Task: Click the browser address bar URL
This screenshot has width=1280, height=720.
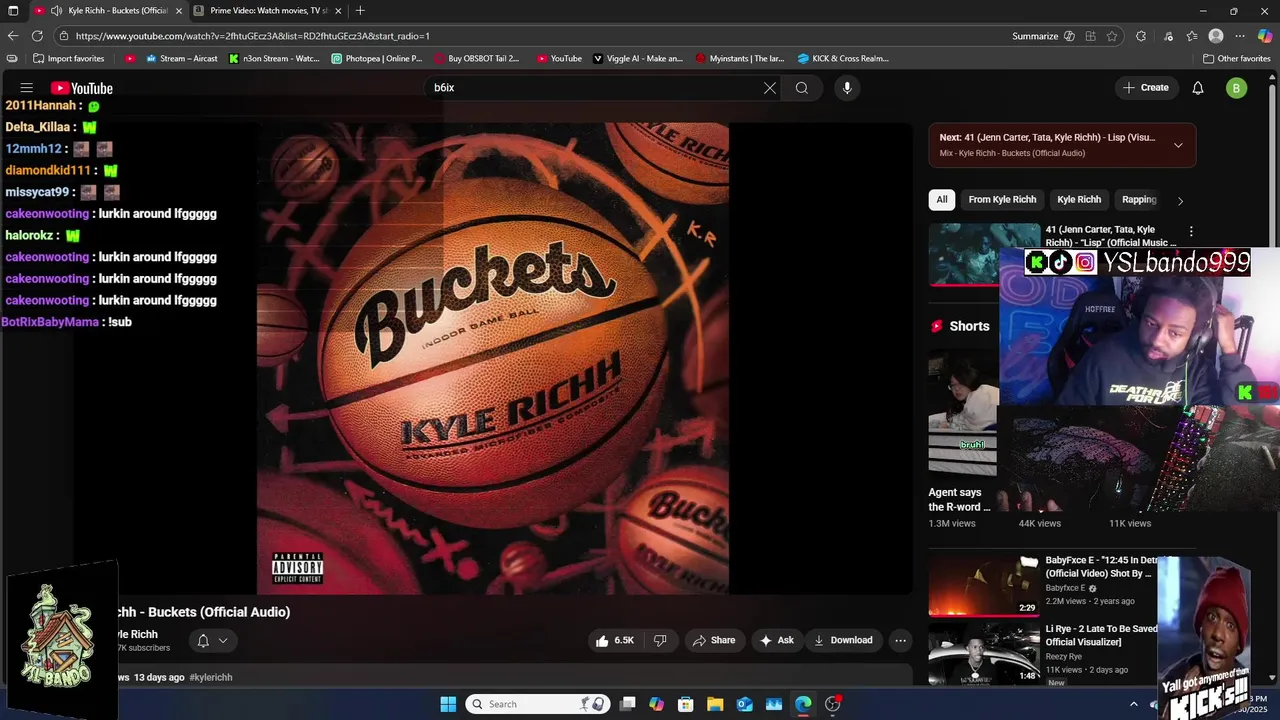Action: [252, 36]
